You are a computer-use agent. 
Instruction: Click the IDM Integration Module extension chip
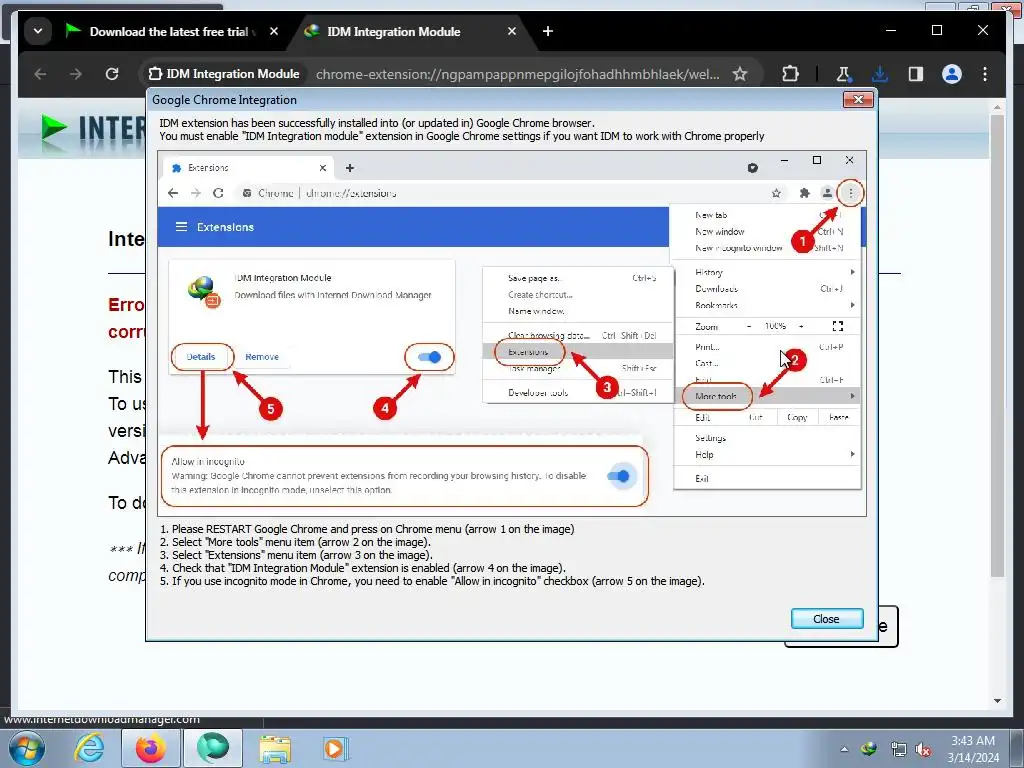pyautogui.click(x=224, y=74)
